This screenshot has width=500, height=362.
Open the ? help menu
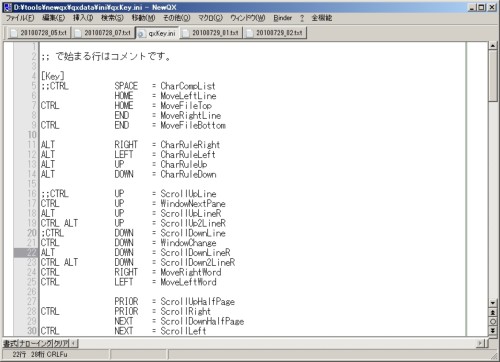point(302,18)
